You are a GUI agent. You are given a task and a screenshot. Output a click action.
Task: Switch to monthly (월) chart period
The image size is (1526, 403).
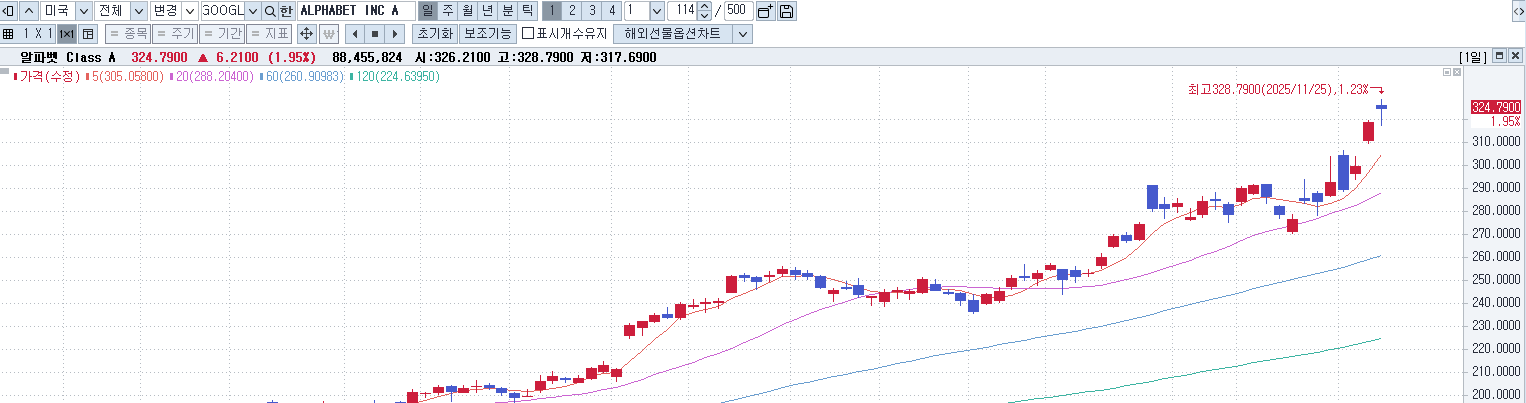[x=467, y=11]
